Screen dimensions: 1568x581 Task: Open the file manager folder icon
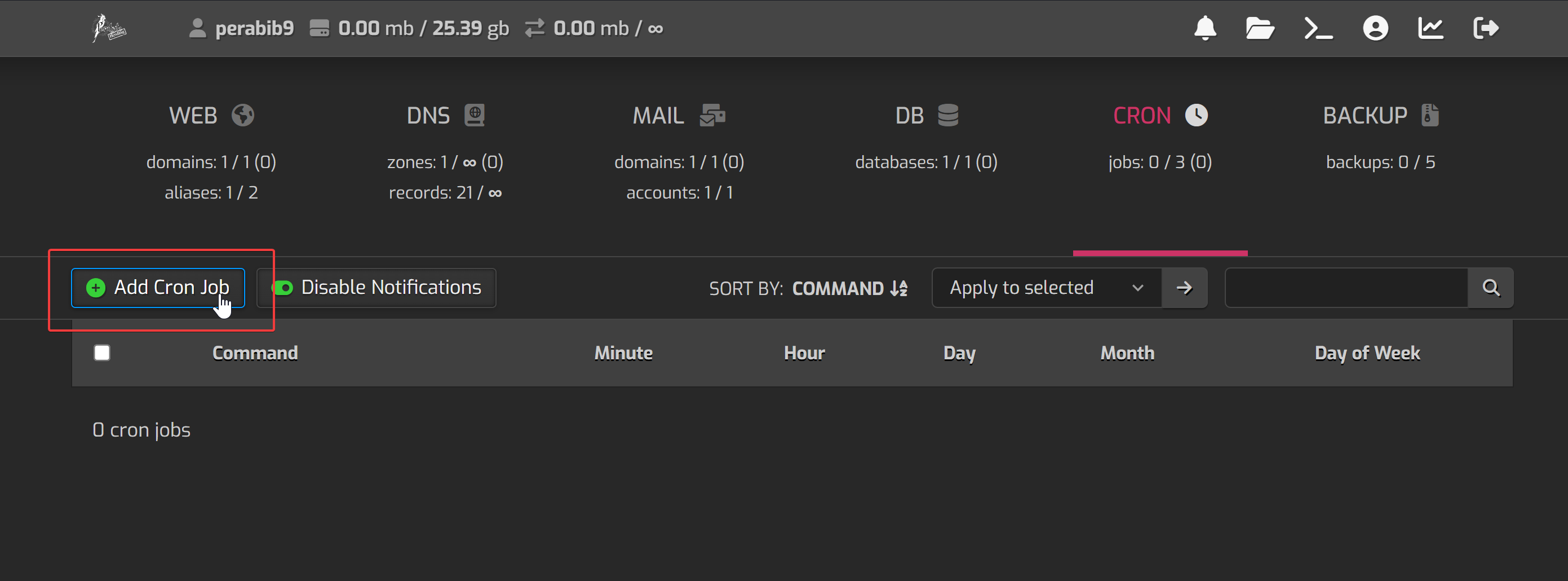(1259, 29)
